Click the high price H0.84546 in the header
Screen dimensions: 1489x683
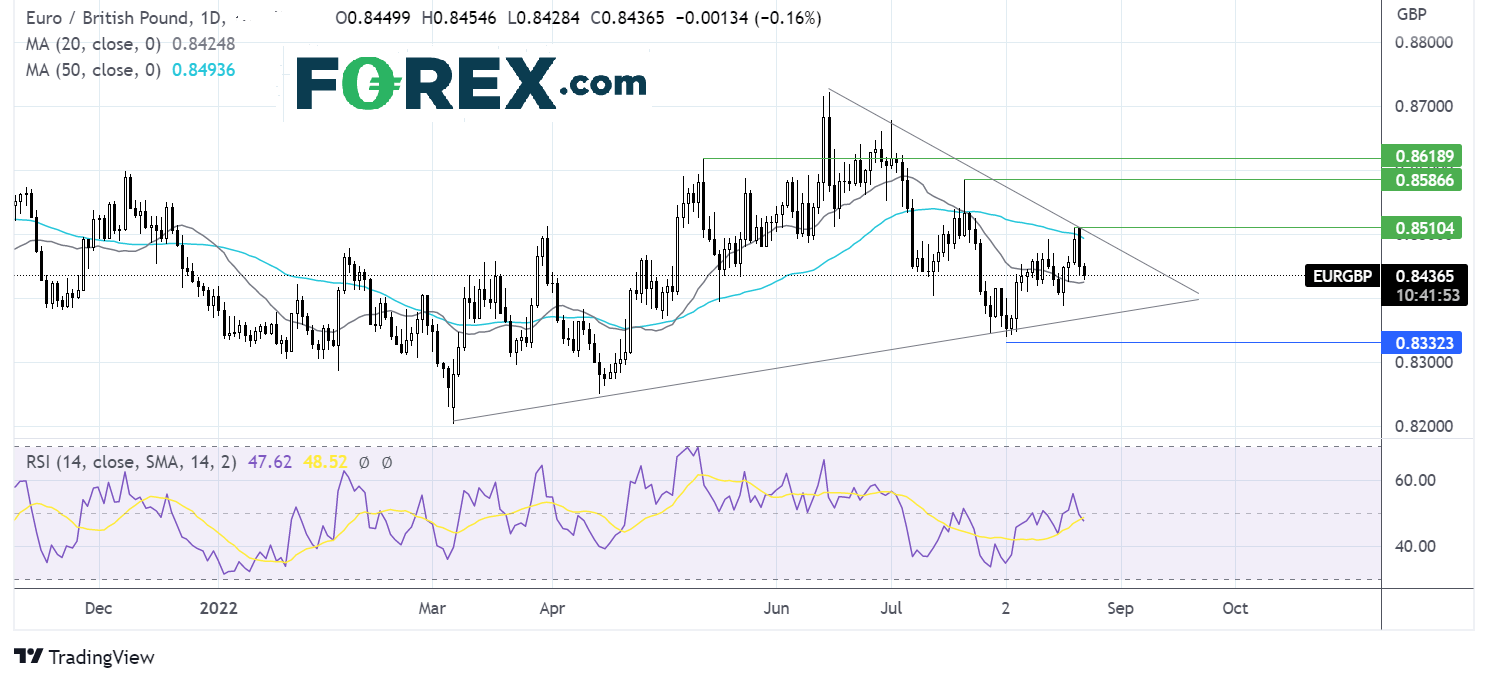pos(458,17)
